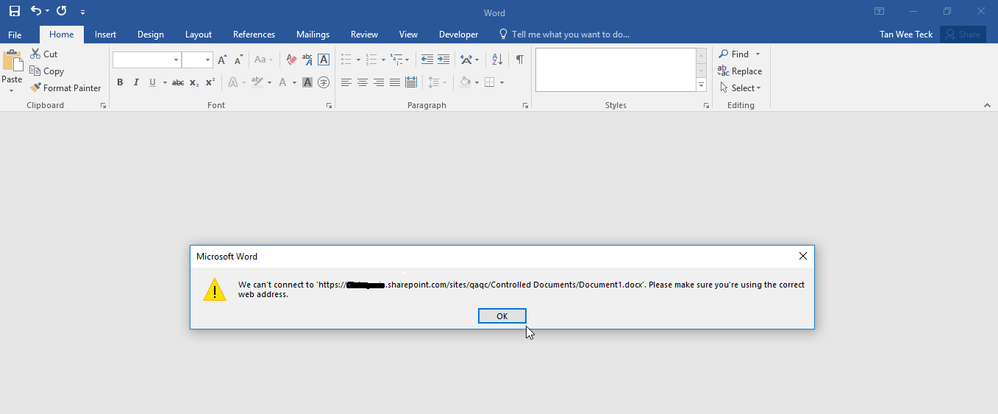Screen dimensions: 998x414
Task: Toggle Superscript formatting
Action: 210,82
